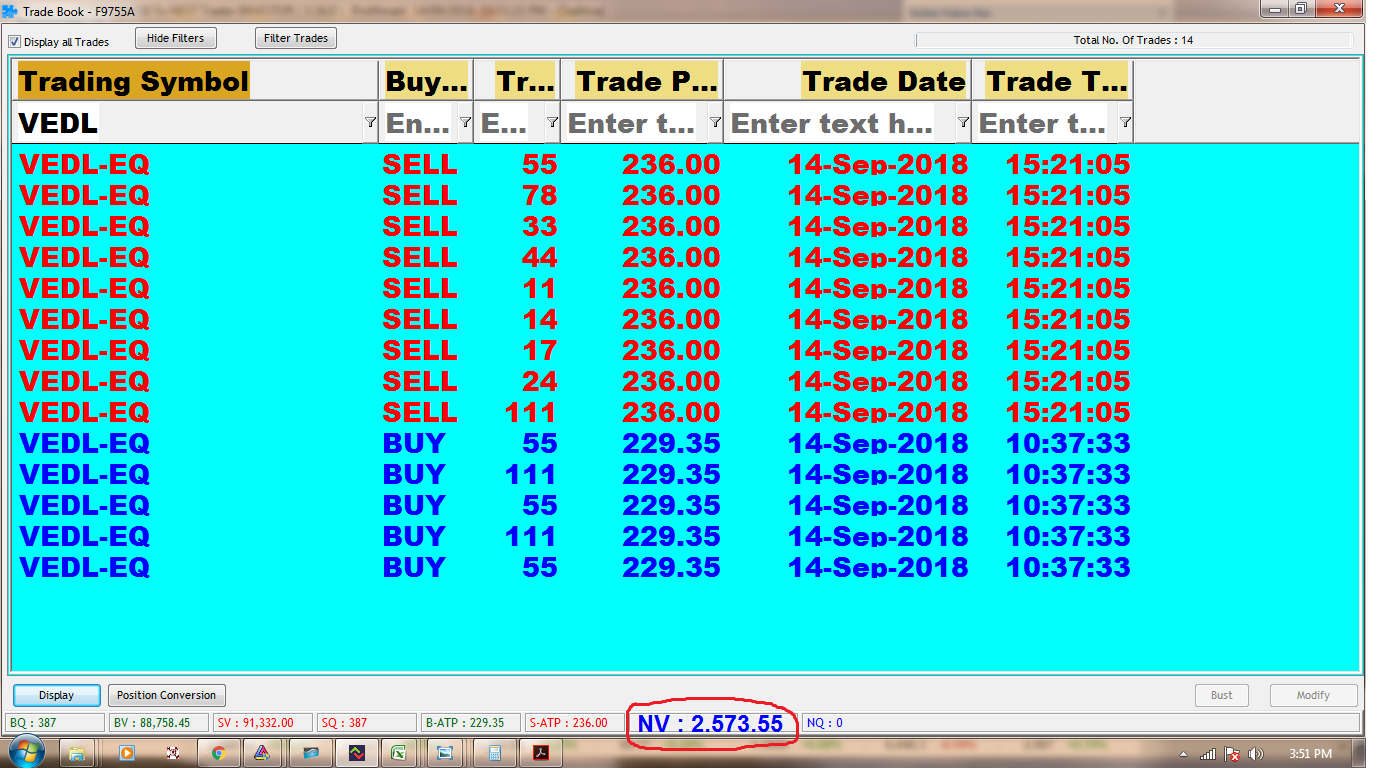Open the Windows Start menu

pyautogui.click(x=24, y=753)
